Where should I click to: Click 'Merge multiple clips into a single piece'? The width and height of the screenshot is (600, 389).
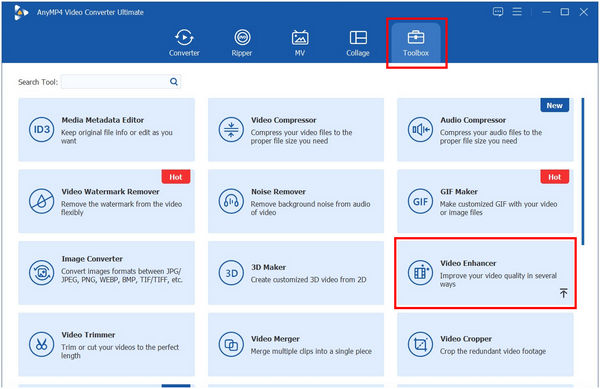311,352
